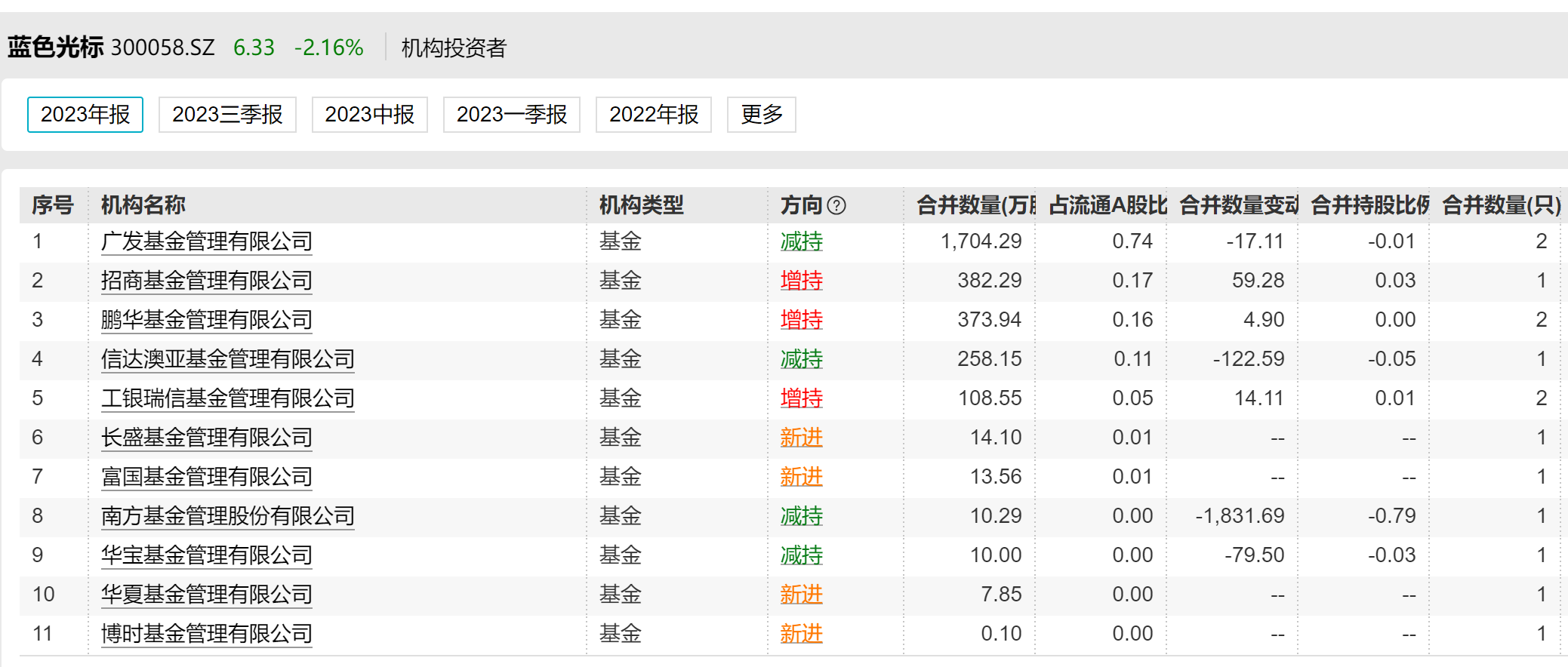This screenshot has width=1568, height=667.
Task: Open the 2023中报 tab
Action: (370, 115)
